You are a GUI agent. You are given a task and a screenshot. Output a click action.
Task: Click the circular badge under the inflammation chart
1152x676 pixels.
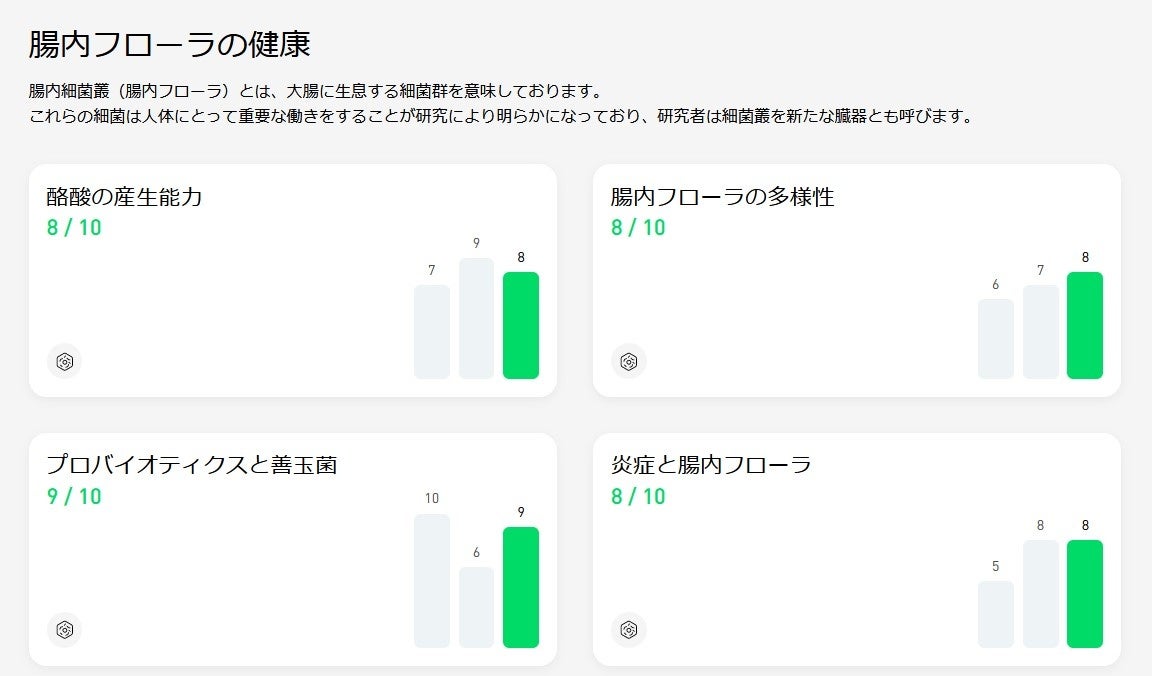pos(629,630)
